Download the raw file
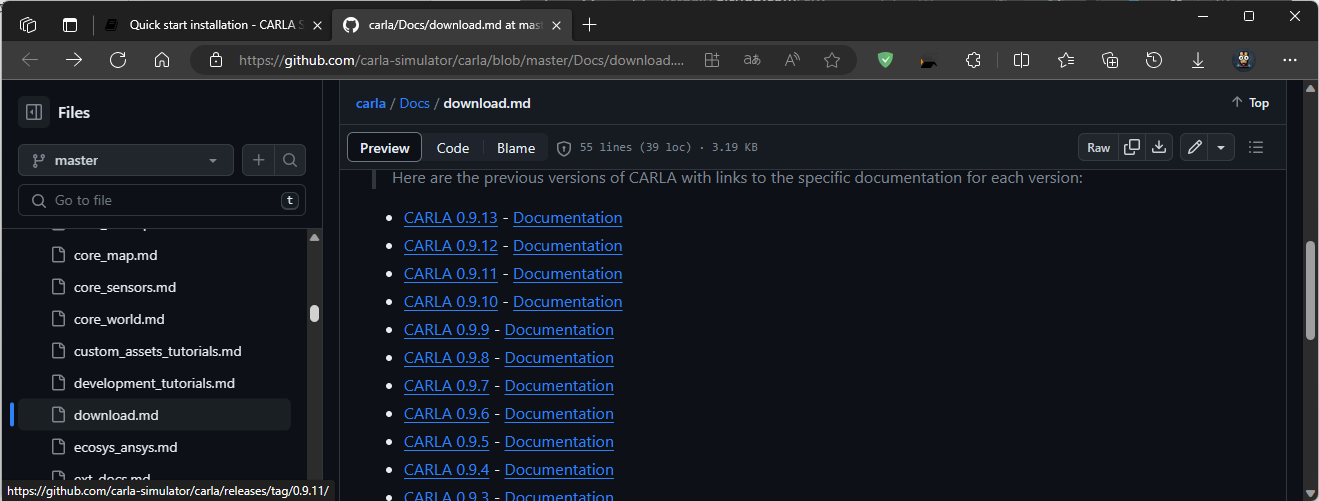This screenshot has width=1319, height=501. coord(1158,148)
